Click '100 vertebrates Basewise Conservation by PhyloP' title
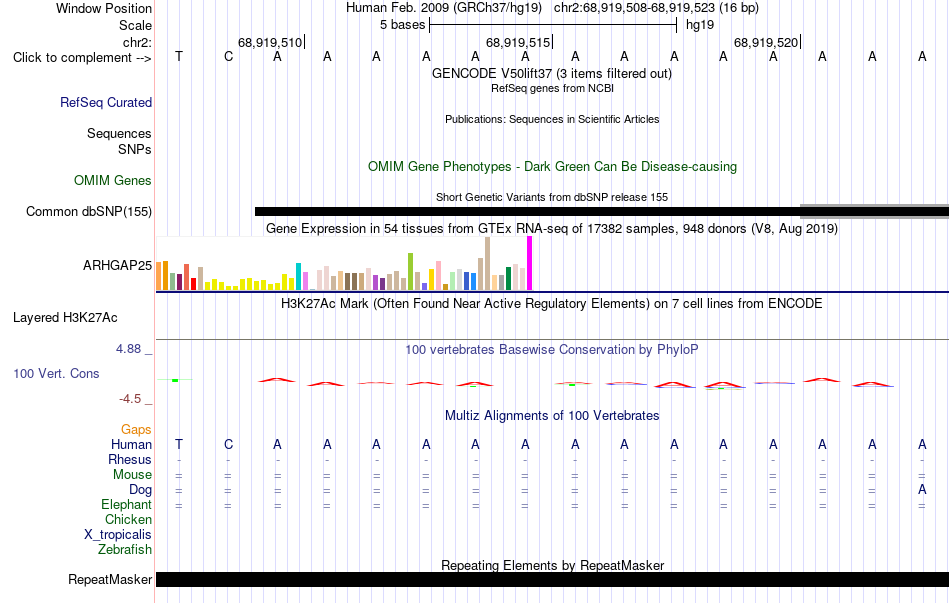 (552, 350)
